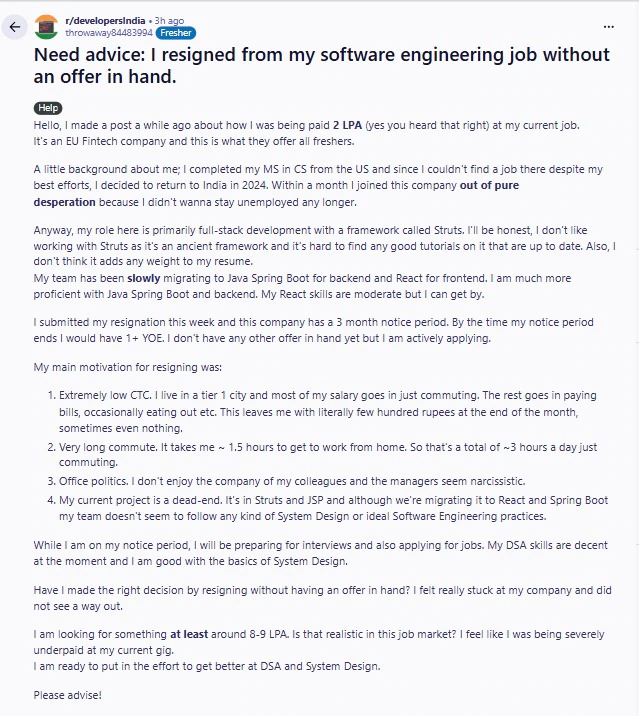Image resolution: width=639 pixels, height=716 pixels.
Task: Open the throwaway84483994 user profile
Action: pos(108,33)
